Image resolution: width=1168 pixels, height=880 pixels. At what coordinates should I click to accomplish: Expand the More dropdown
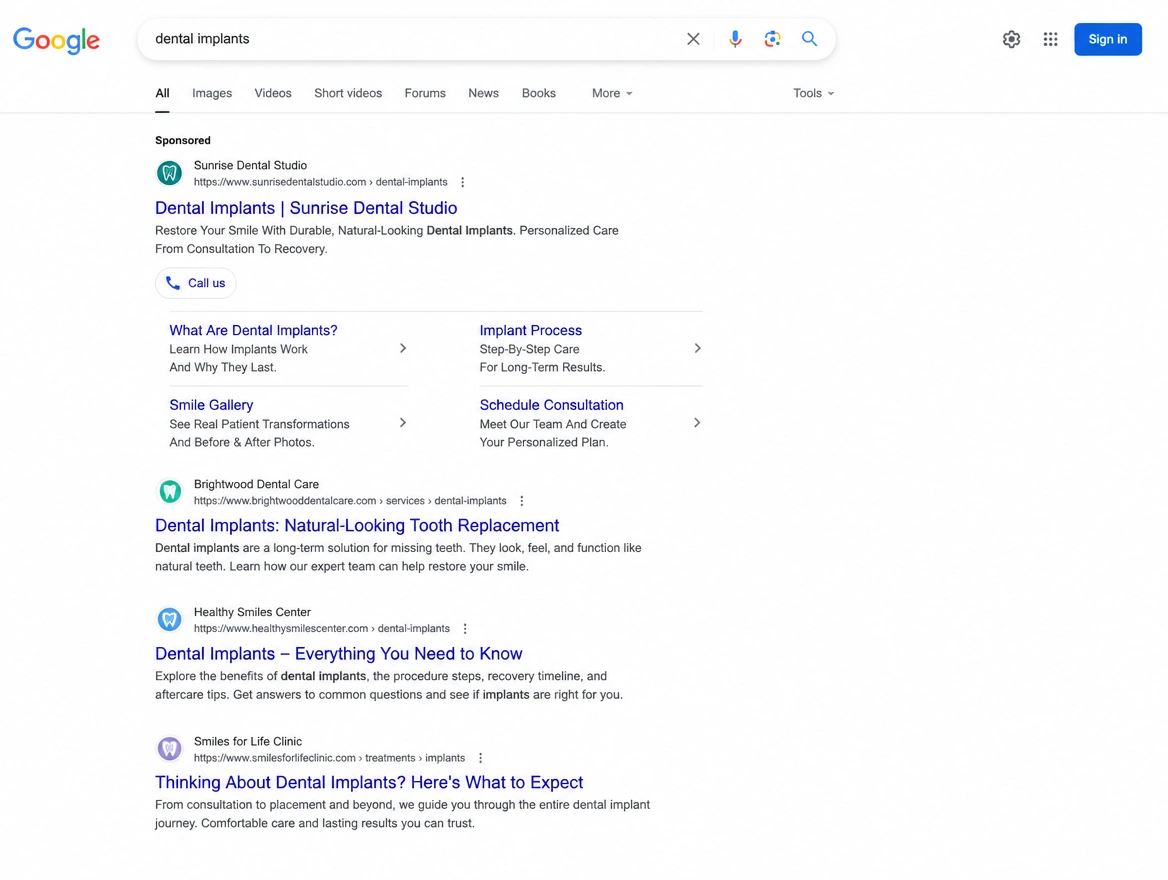tap(612, 93)
